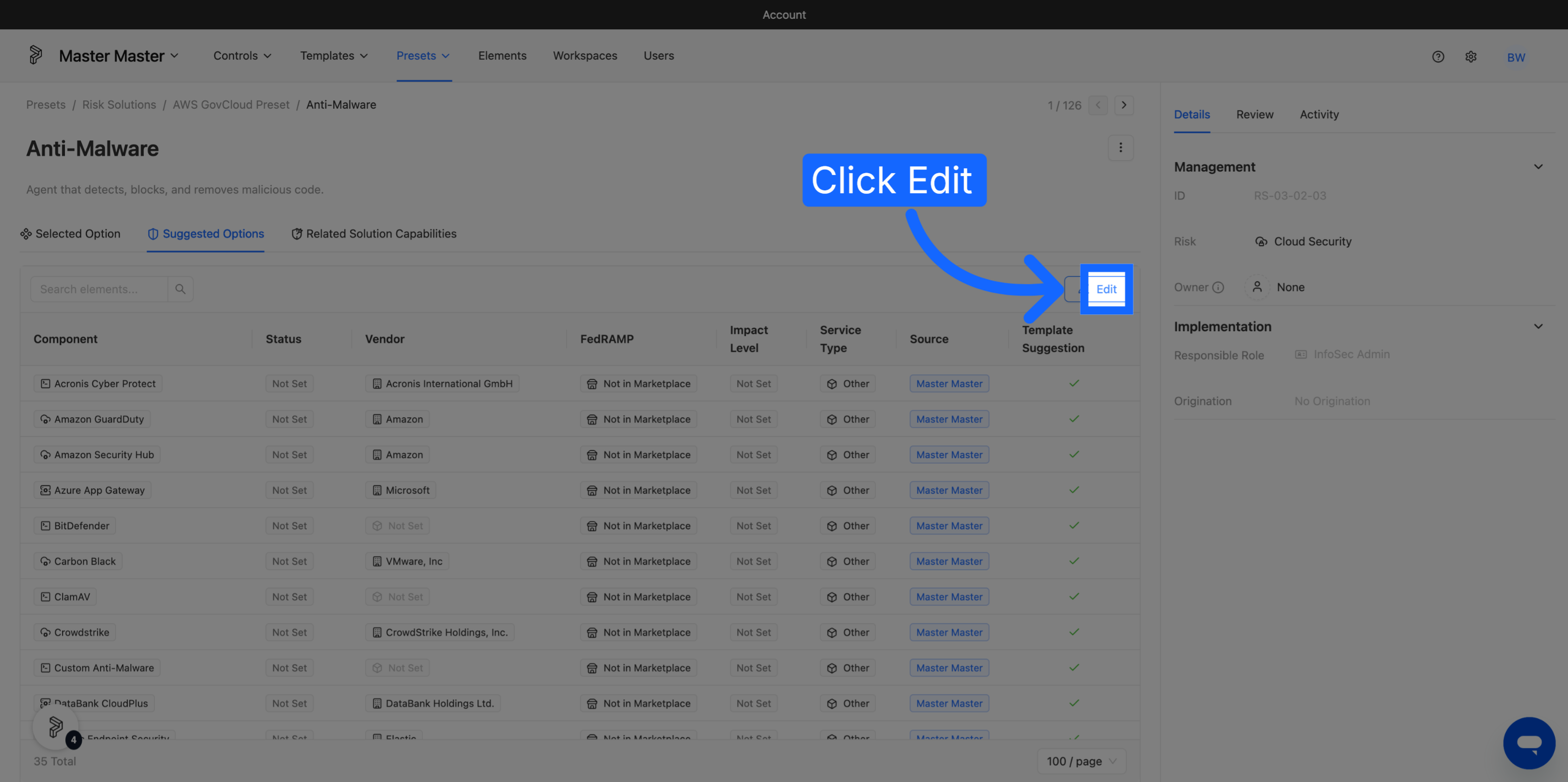Open the help question mark icon
This screenshot has height=782, width=1568.
point(1438,57)
